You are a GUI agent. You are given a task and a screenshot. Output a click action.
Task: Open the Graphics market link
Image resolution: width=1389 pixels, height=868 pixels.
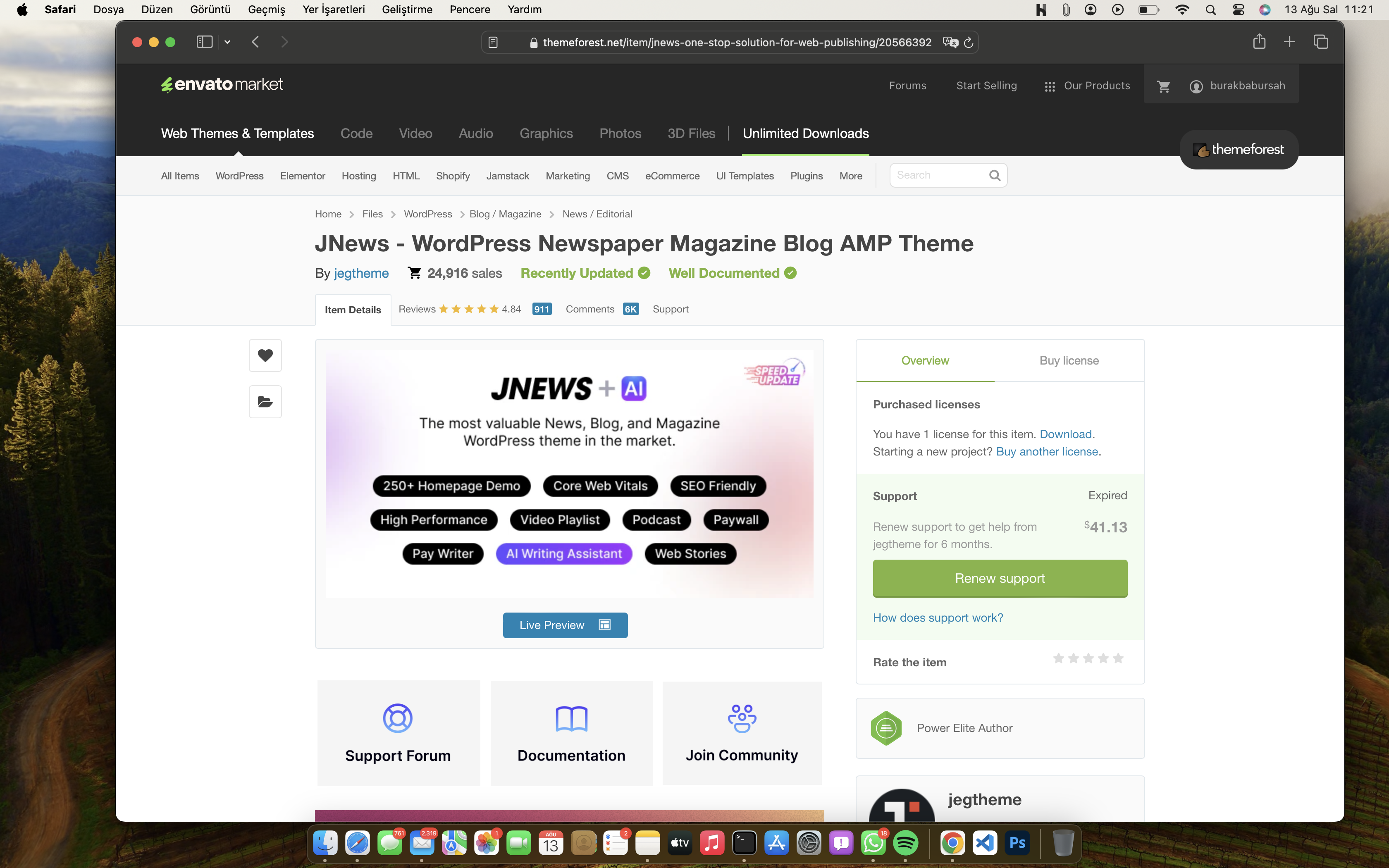point(546,133)
